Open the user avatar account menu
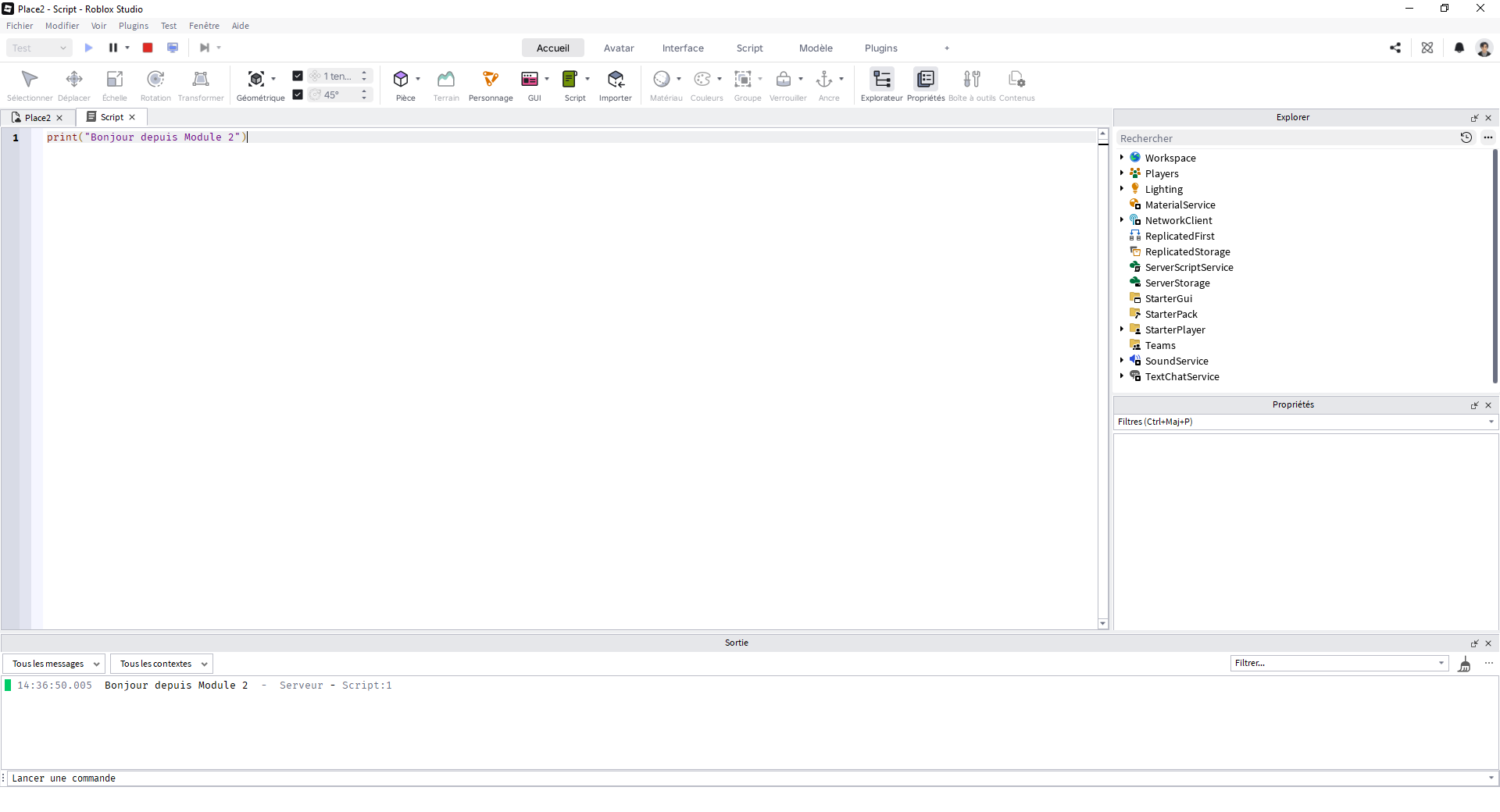 [1484, 48]
